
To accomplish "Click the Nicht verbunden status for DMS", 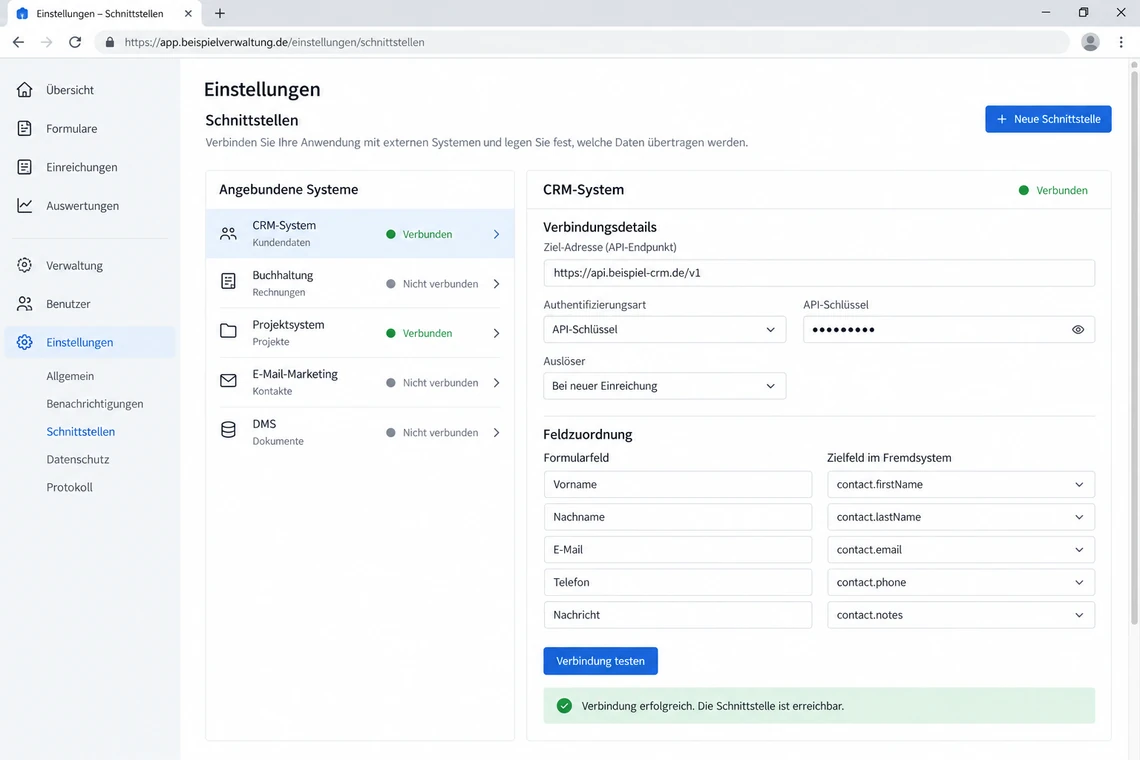I will [432, 433].
